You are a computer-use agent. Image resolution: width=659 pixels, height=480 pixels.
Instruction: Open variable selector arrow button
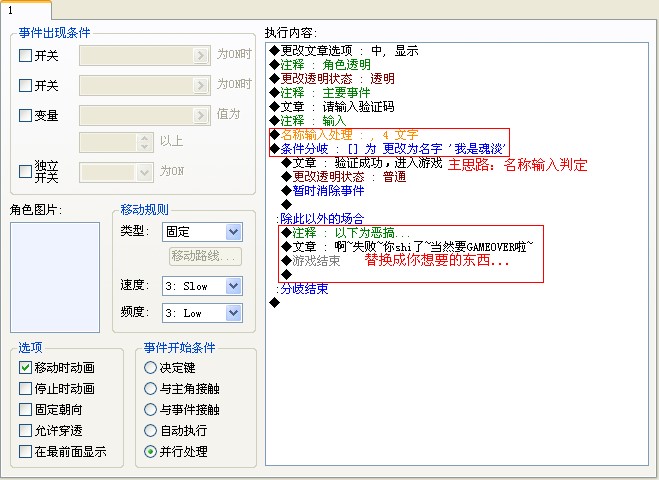pos(201,115)
